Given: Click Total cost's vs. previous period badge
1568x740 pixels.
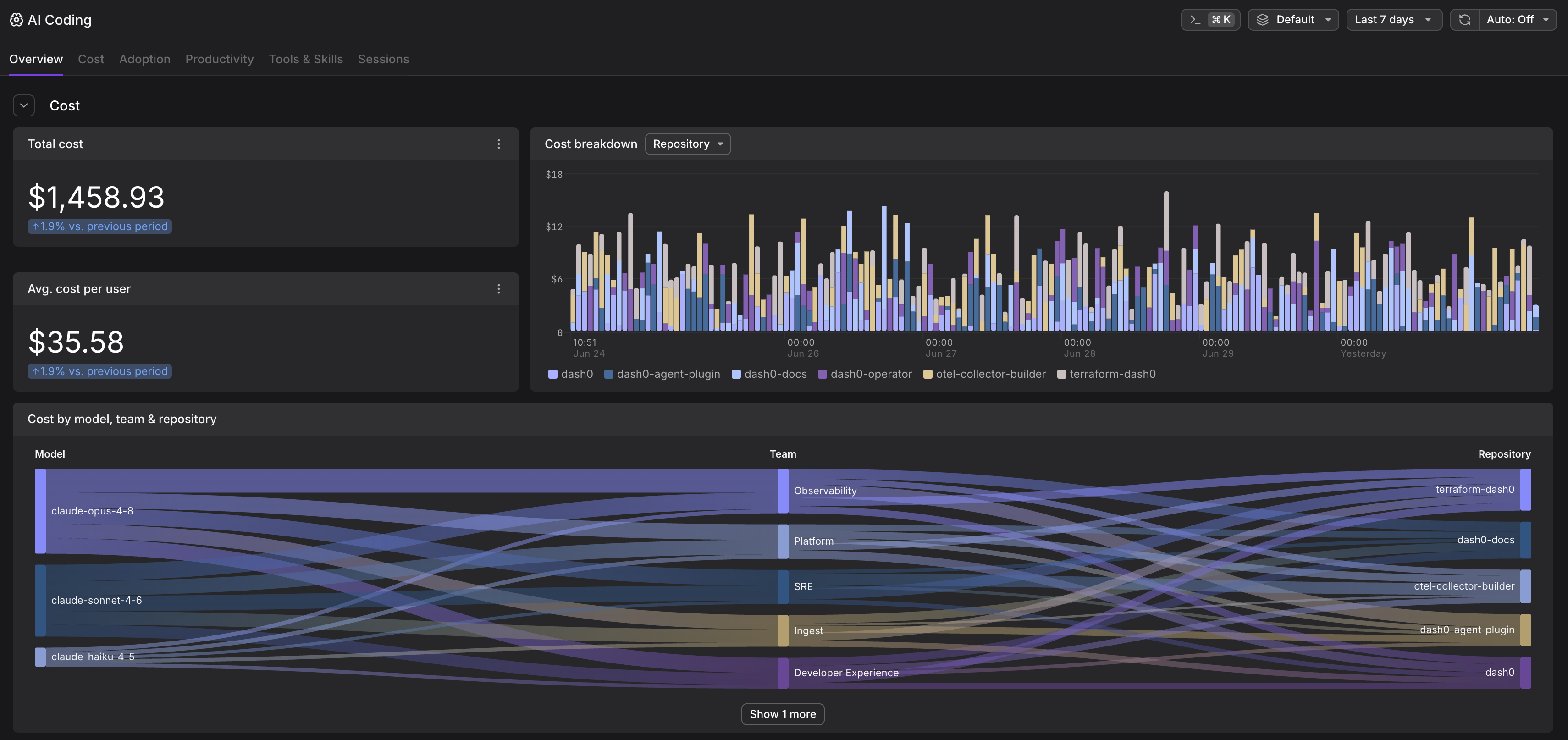Looking at the screenshot, I should (99, 226).
